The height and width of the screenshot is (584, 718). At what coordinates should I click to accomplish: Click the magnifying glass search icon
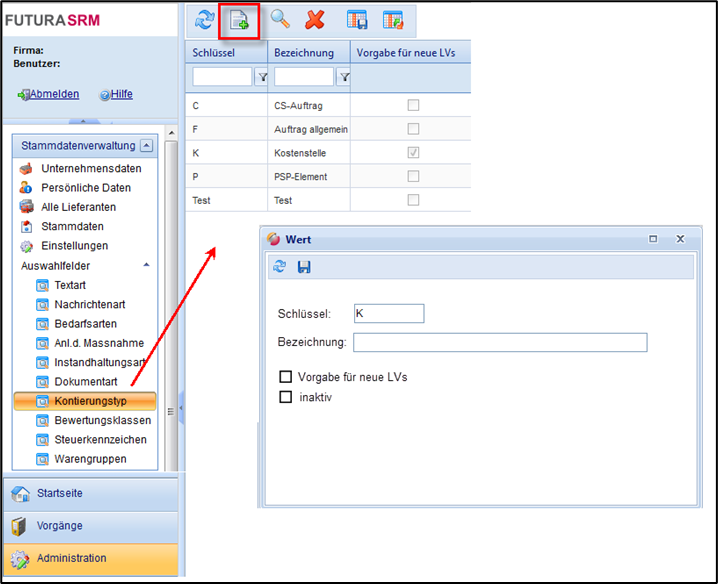(x=281, y=19)
